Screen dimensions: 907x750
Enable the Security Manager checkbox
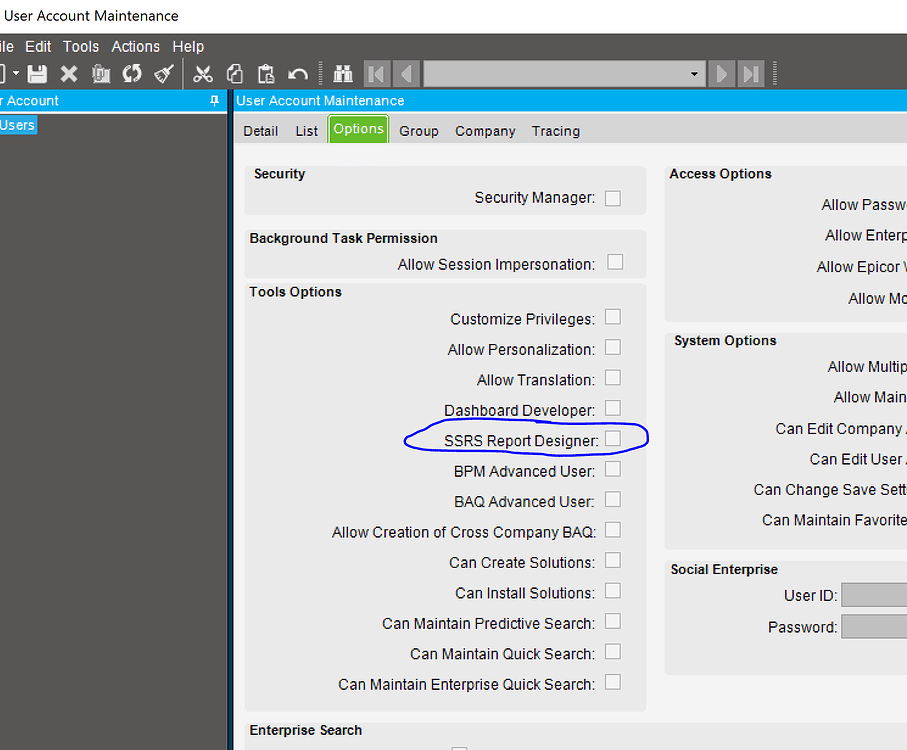614,197
